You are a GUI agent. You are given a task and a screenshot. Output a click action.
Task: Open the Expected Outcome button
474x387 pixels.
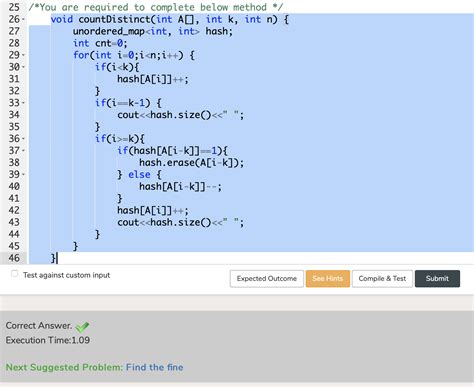(267, 279)
